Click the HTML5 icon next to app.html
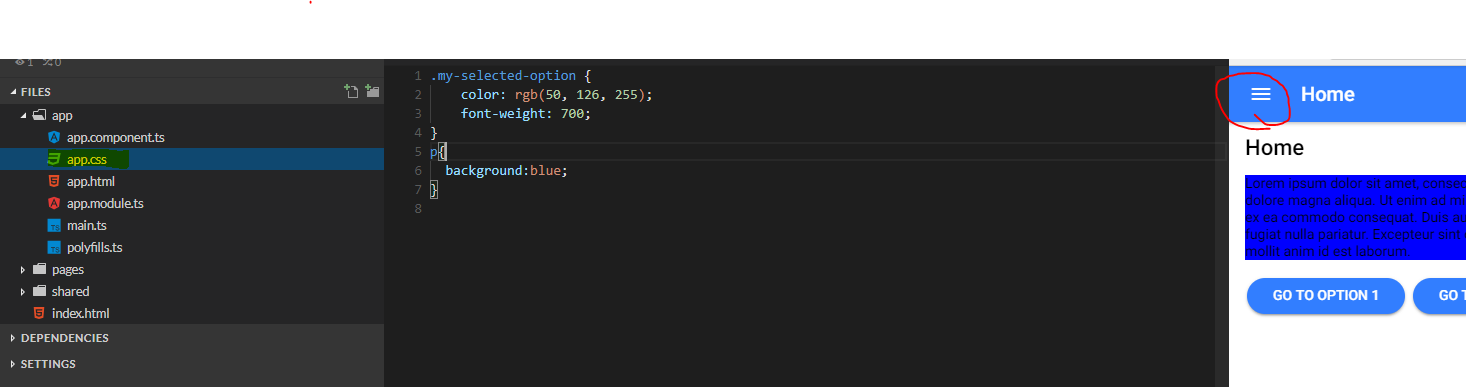 [x=54, y=181]
